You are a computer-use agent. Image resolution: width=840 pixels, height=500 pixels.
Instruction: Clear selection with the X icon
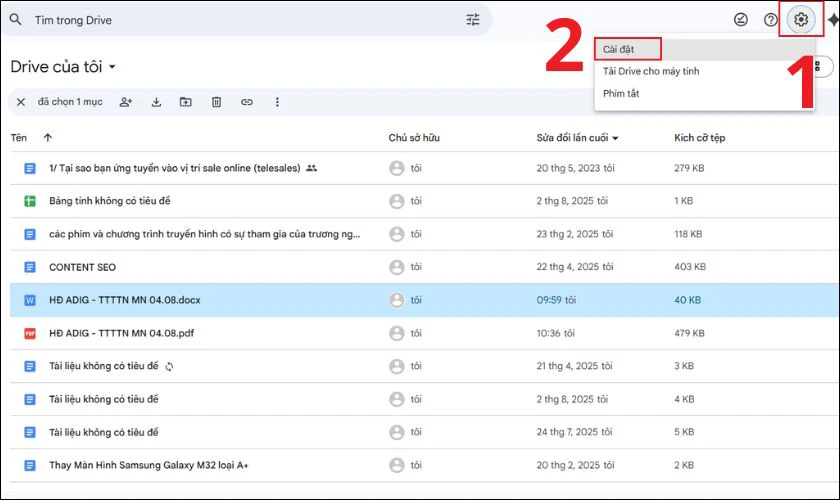point(21,102)
